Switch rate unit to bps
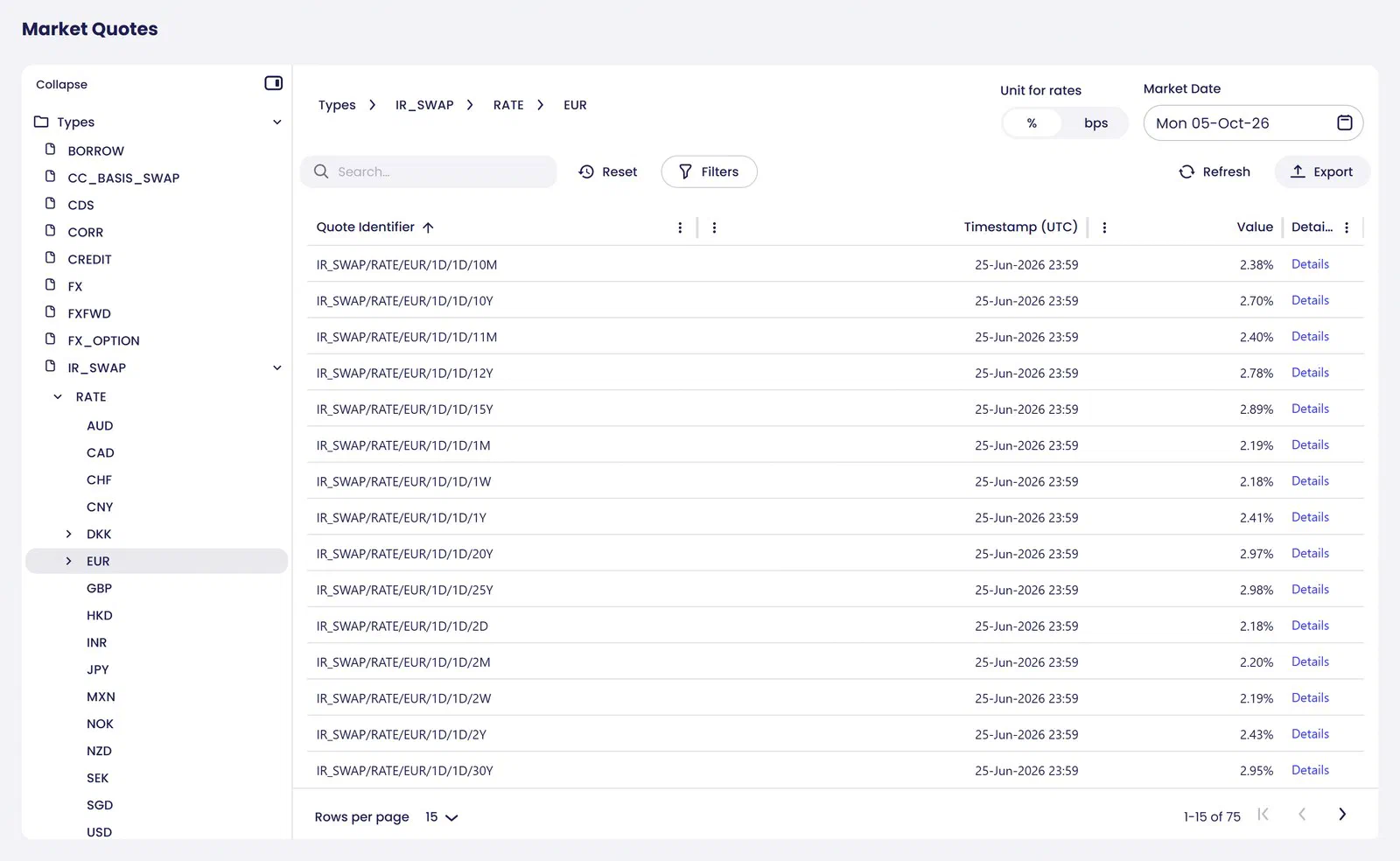 1095,123
